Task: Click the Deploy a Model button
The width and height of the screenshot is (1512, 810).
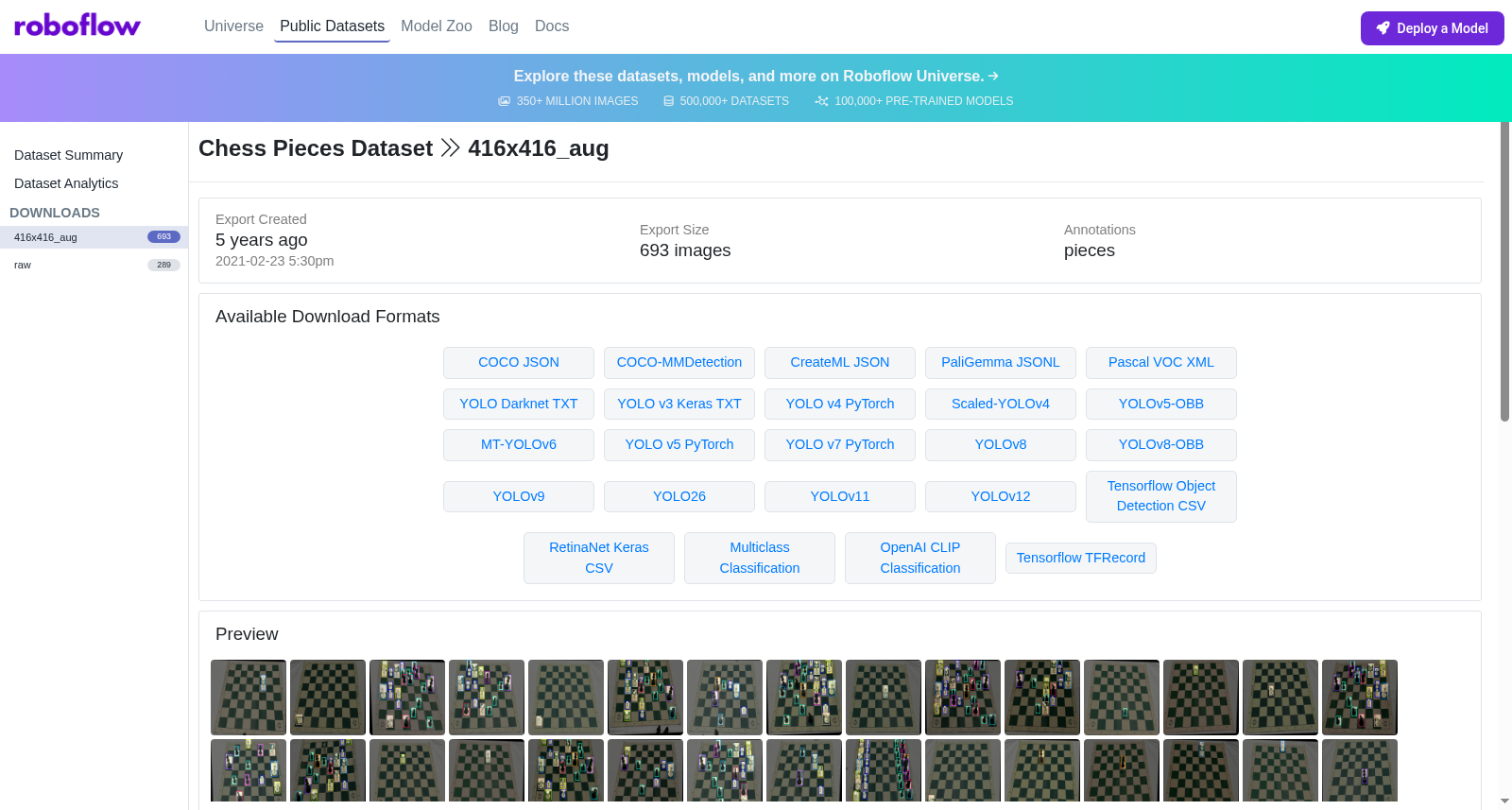Action: 1432,28
